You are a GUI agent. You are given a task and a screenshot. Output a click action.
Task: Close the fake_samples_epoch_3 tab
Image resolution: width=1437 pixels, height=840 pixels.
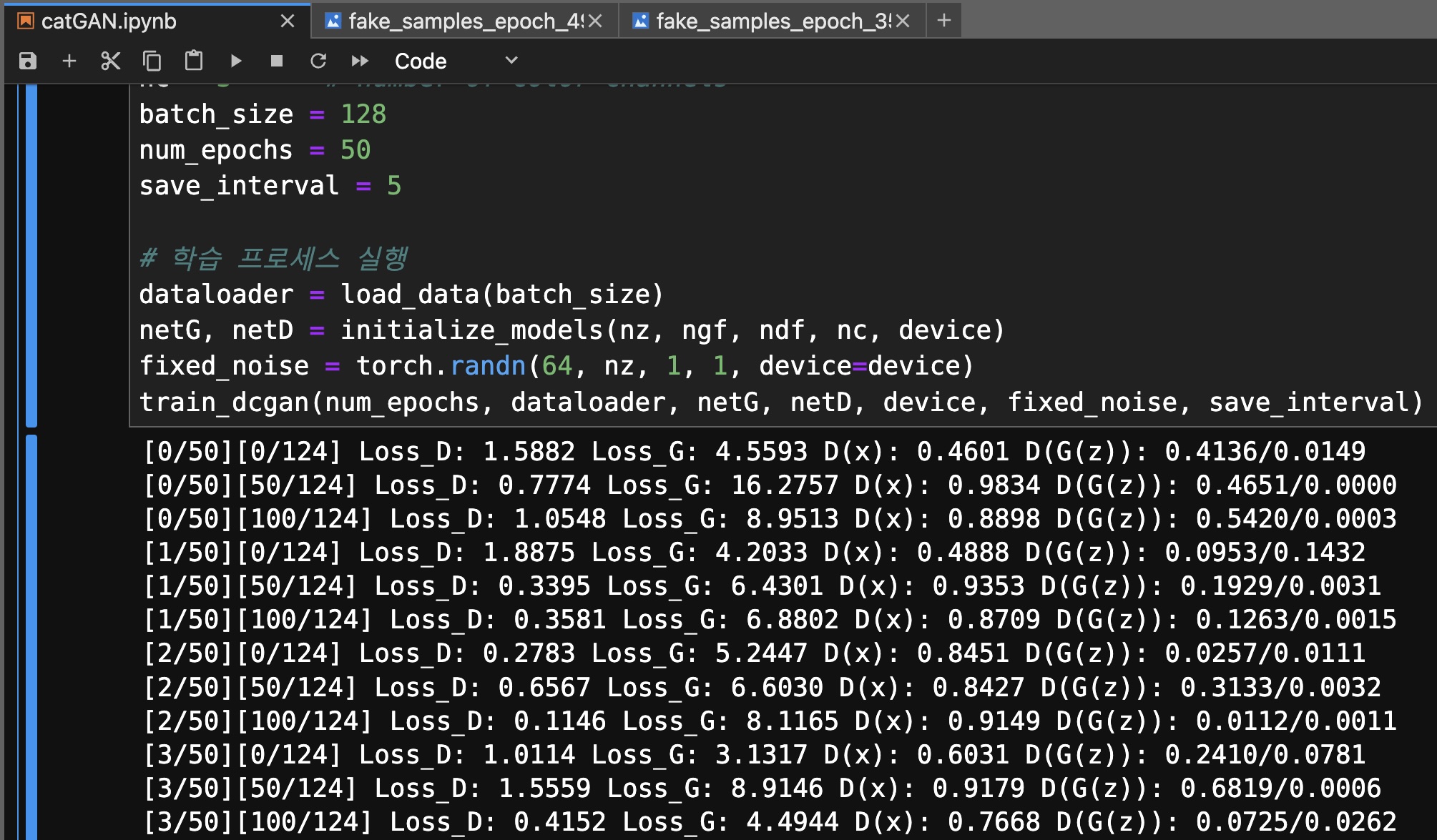(903, 21)
